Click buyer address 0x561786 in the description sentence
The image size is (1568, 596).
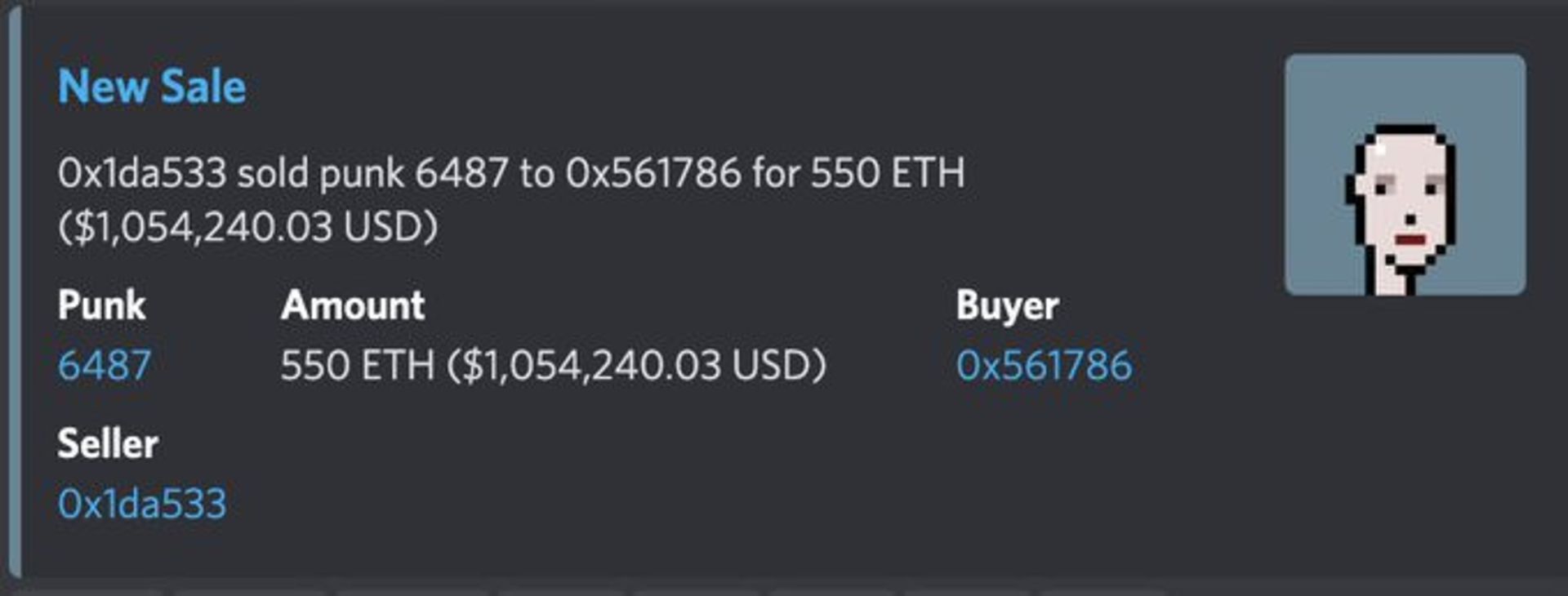(653, 173)
